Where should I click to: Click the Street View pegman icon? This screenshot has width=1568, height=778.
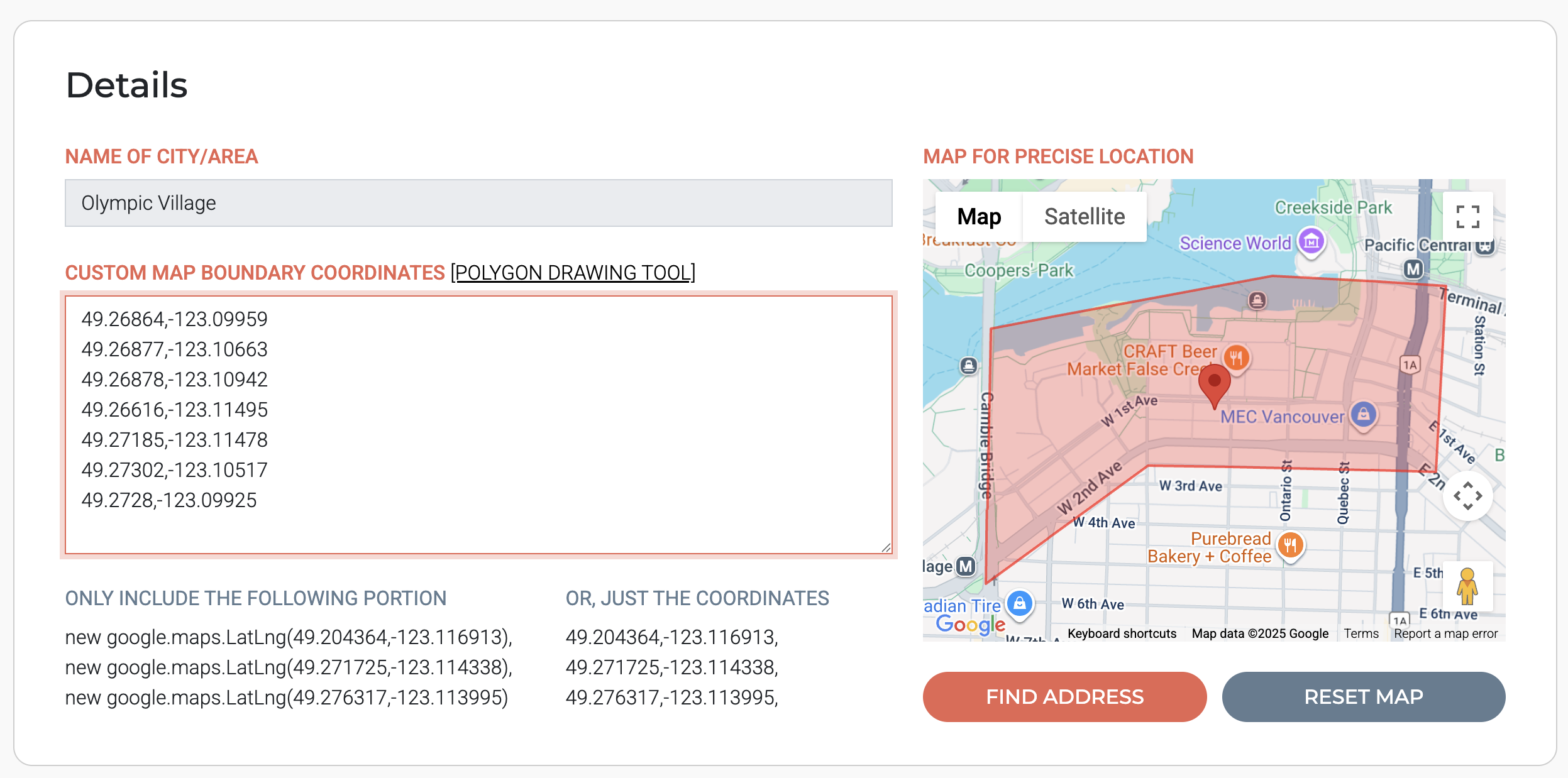pos(1467,586)
